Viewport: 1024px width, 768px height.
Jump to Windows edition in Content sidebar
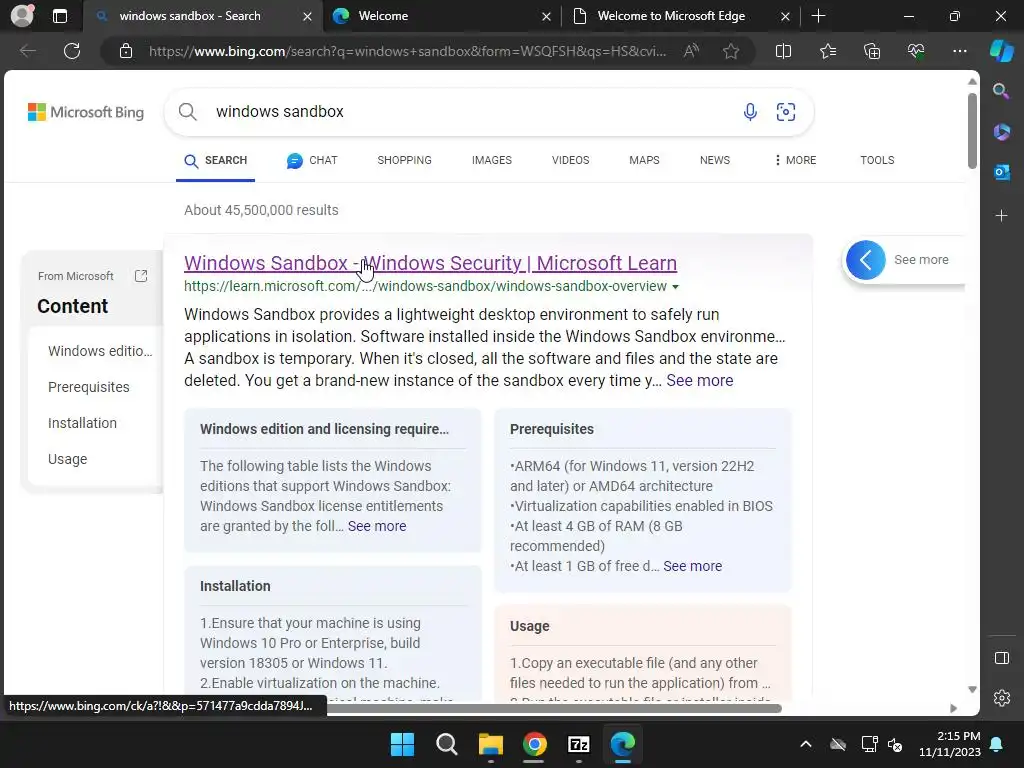(100, 351)
